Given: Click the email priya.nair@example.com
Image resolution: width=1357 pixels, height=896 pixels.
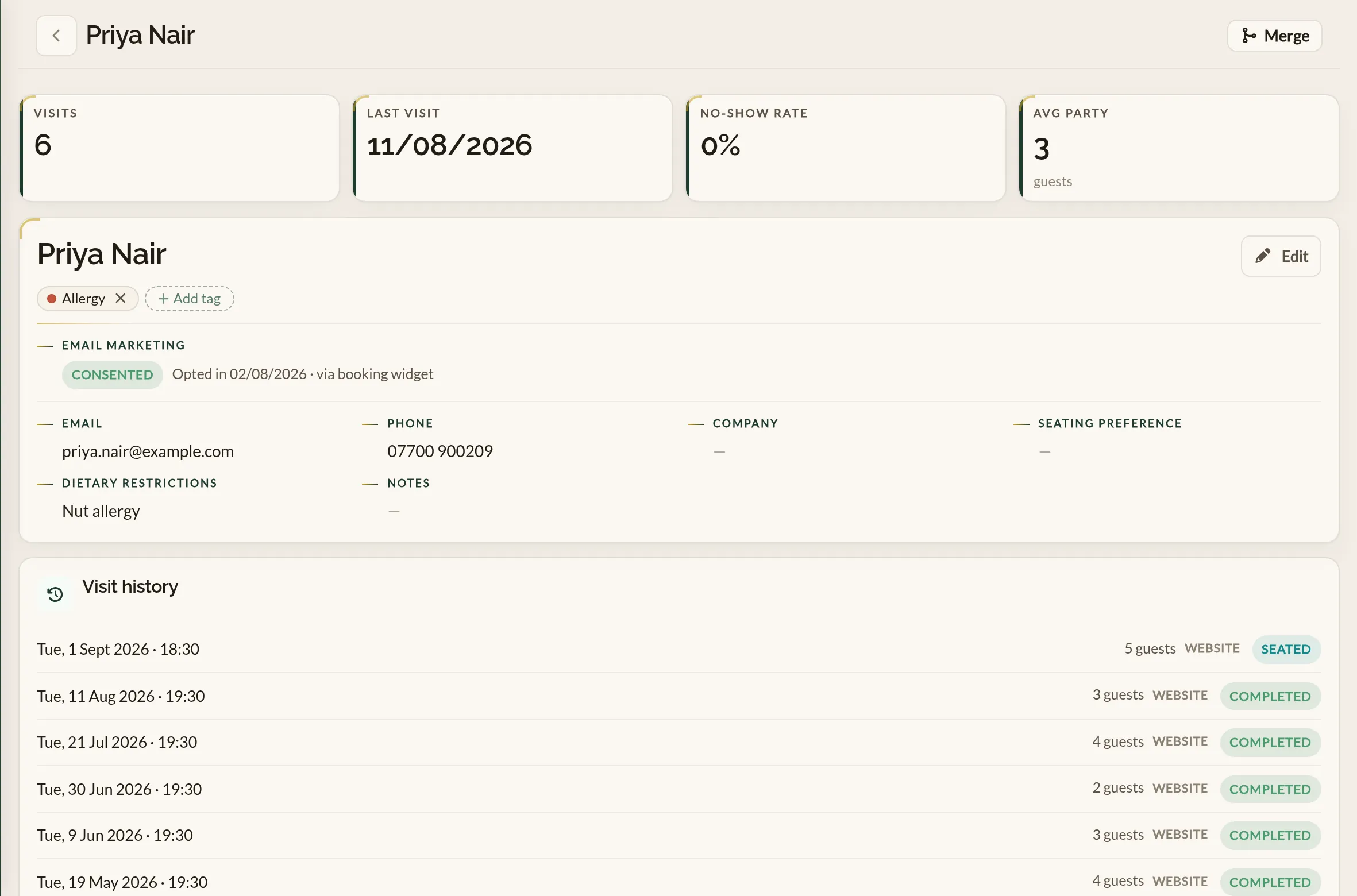Looking at the screenshot, I should [148, 451].
